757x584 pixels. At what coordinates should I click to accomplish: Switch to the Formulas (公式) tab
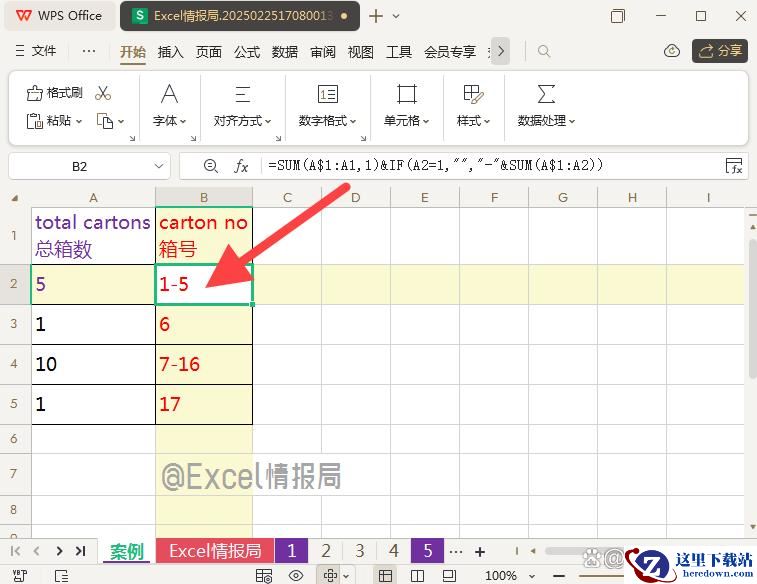[x=247, y=51]
